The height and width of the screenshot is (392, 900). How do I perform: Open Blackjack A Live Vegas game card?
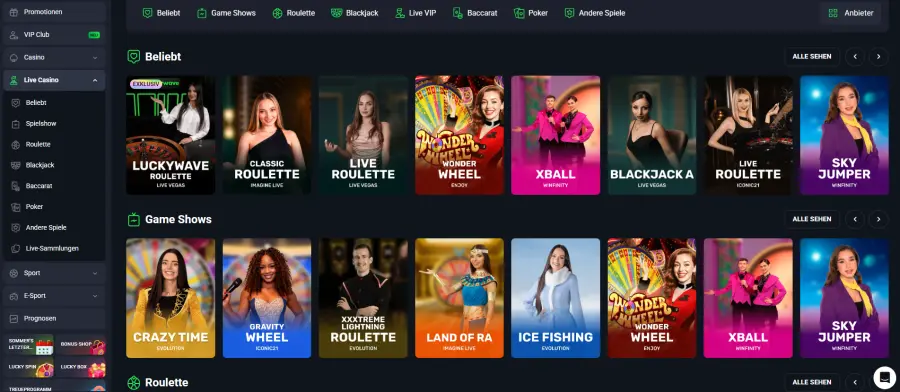coord(652,135)
